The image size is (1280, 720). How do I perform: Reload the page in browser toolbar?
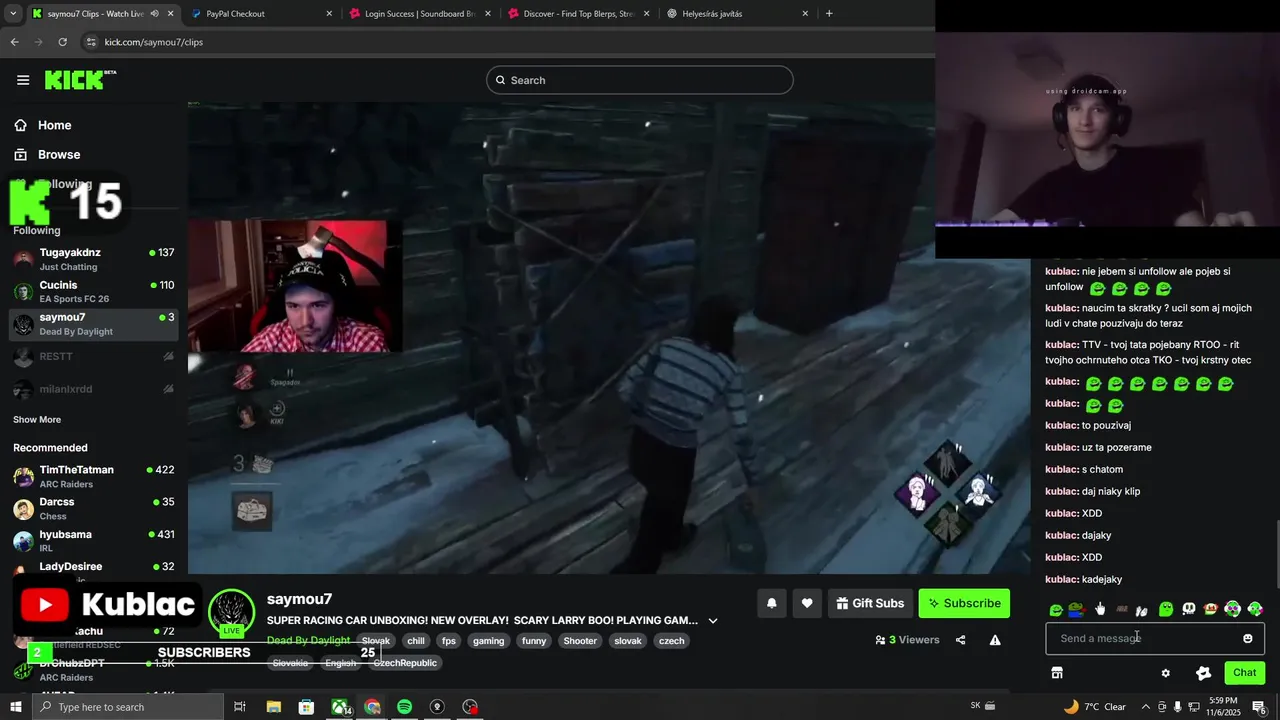(62, 42)
